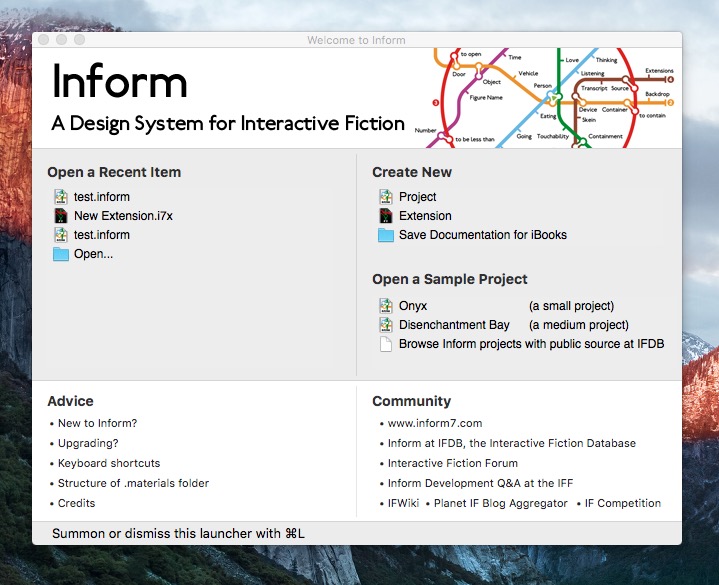
Task: Click the blue folder icon beside Open...
Action: pyautogui.click(x=61, y=254)
